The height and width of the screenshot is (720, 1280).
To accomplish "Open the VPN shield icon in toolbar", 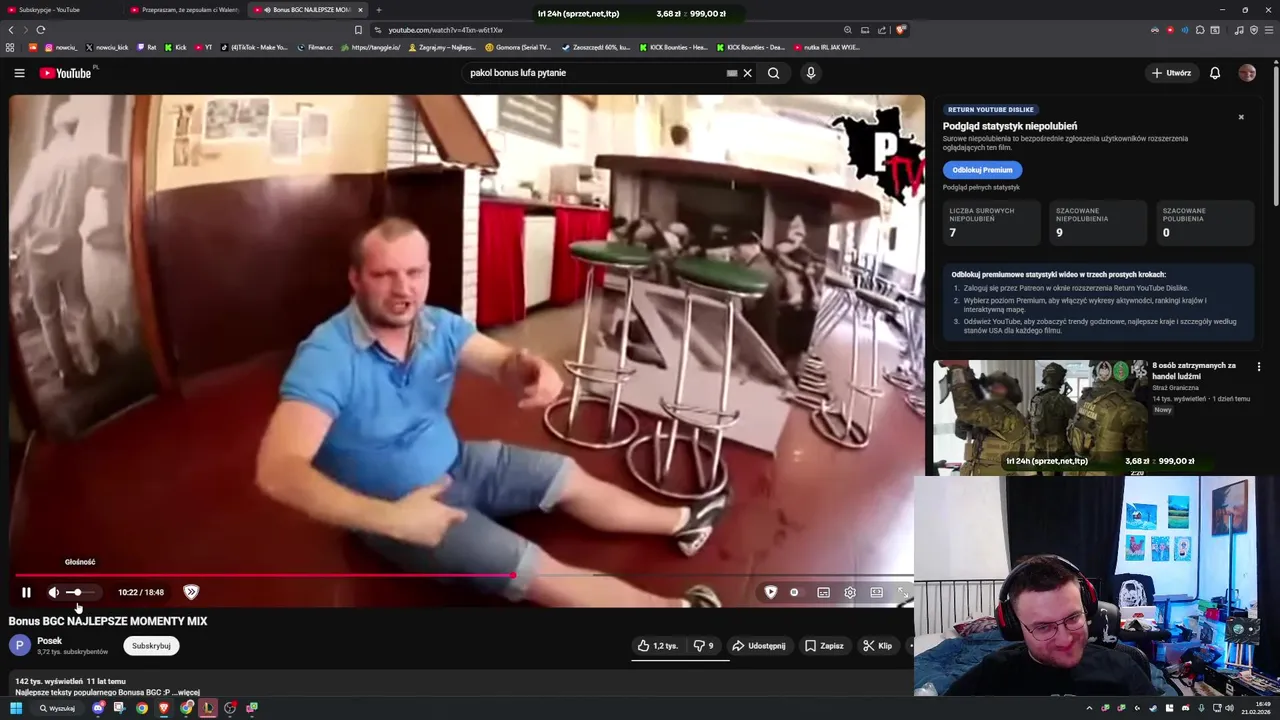I will point(1254,30).
